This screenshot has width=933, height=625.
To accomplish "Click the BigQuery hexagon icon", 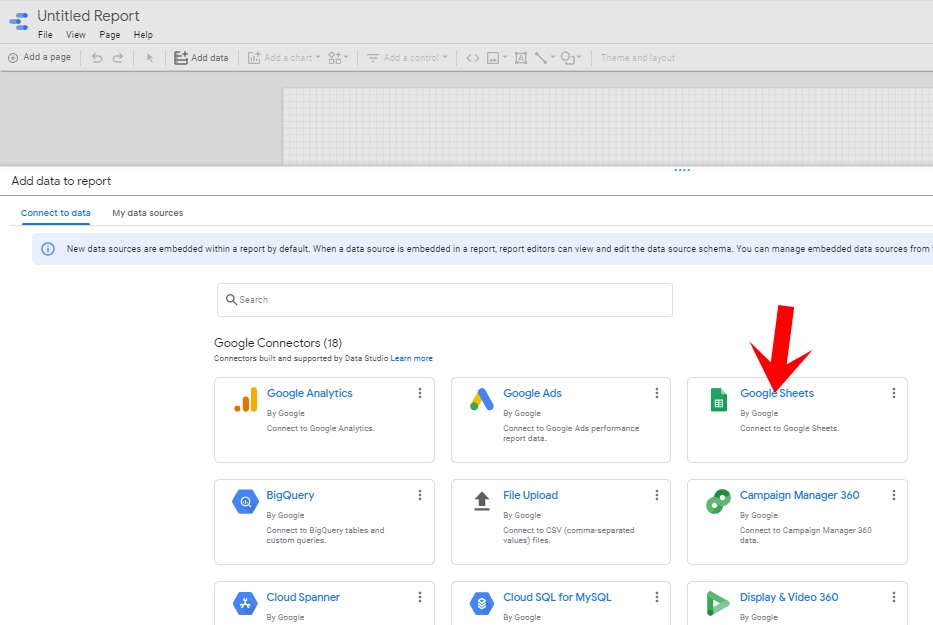I will [245, 501].
